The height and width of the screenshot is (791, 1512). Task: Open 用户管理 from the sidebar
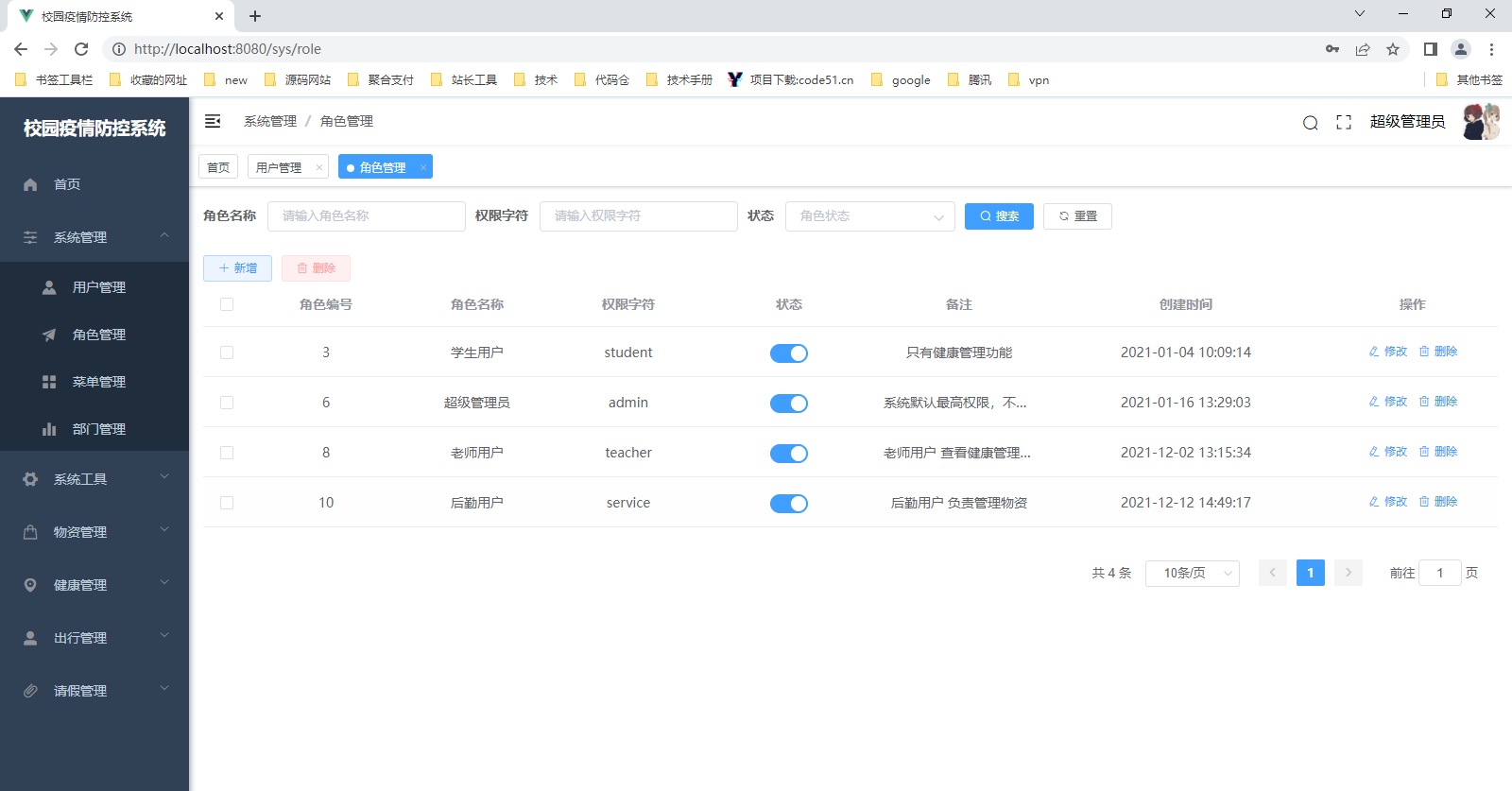click(98, 287)
